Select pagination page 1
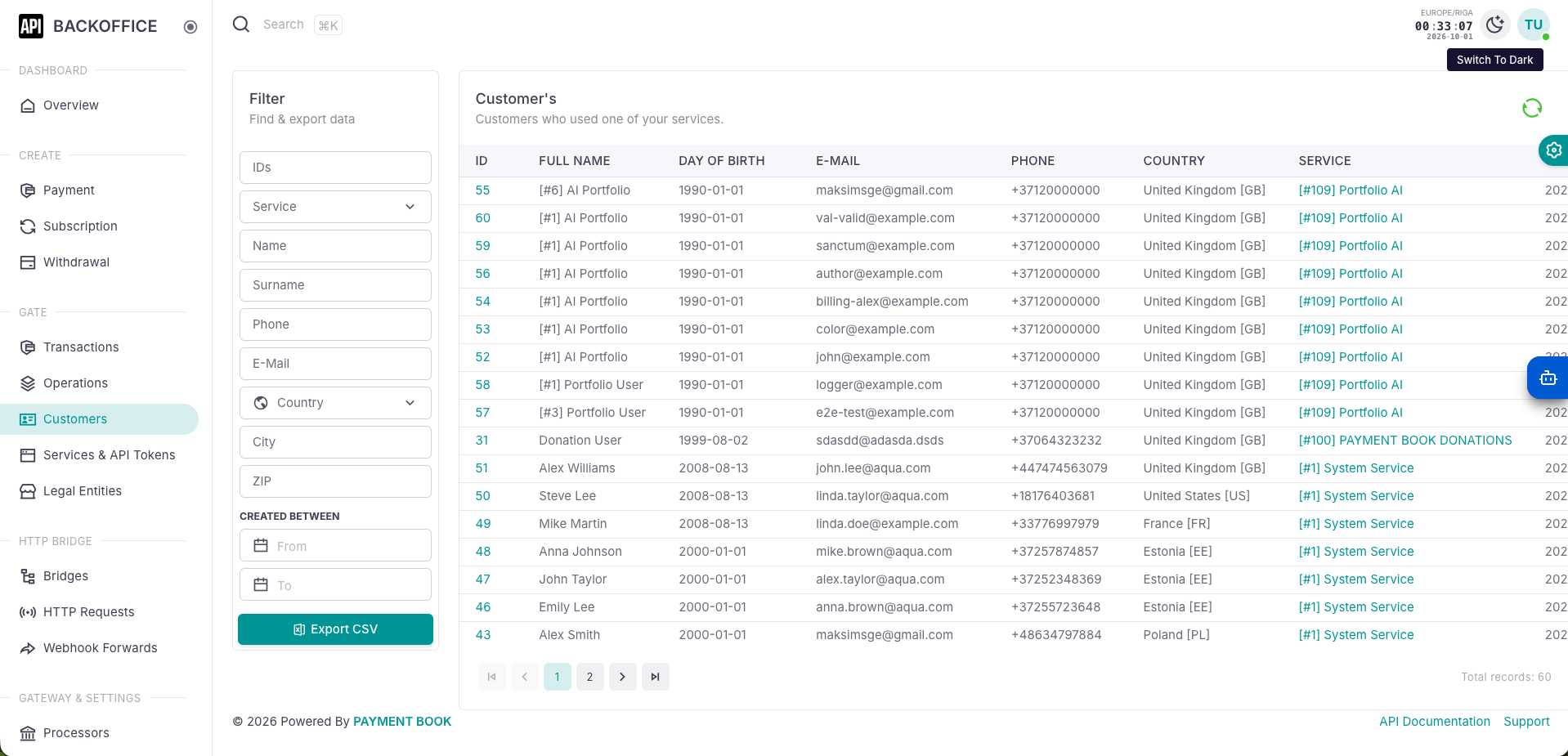1568x756 pixels. pos(558,677)
